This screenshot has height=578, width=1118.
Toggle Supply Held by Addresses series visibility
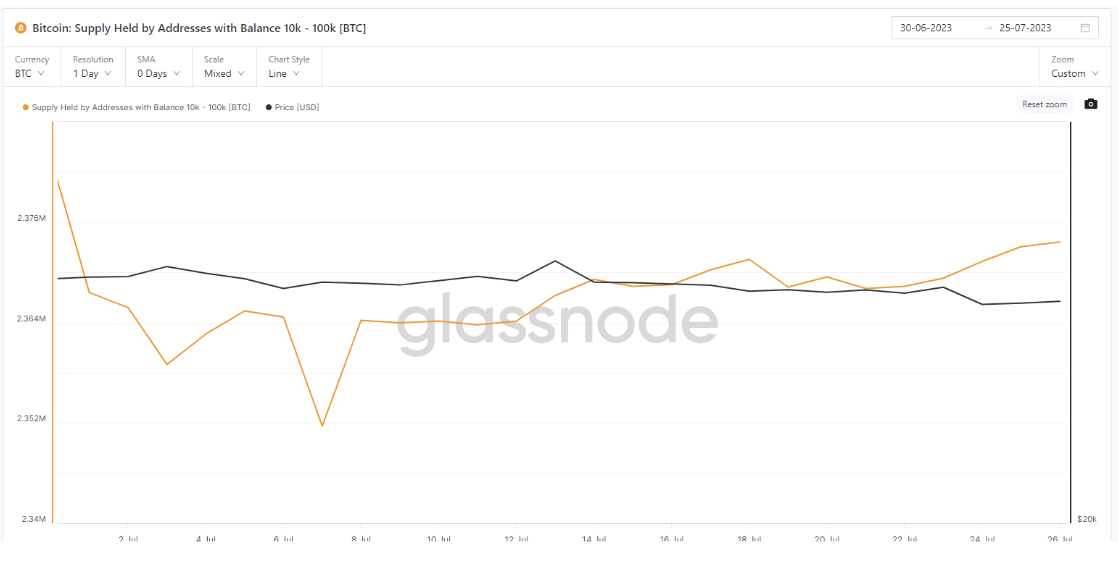[x=140, y=108]
